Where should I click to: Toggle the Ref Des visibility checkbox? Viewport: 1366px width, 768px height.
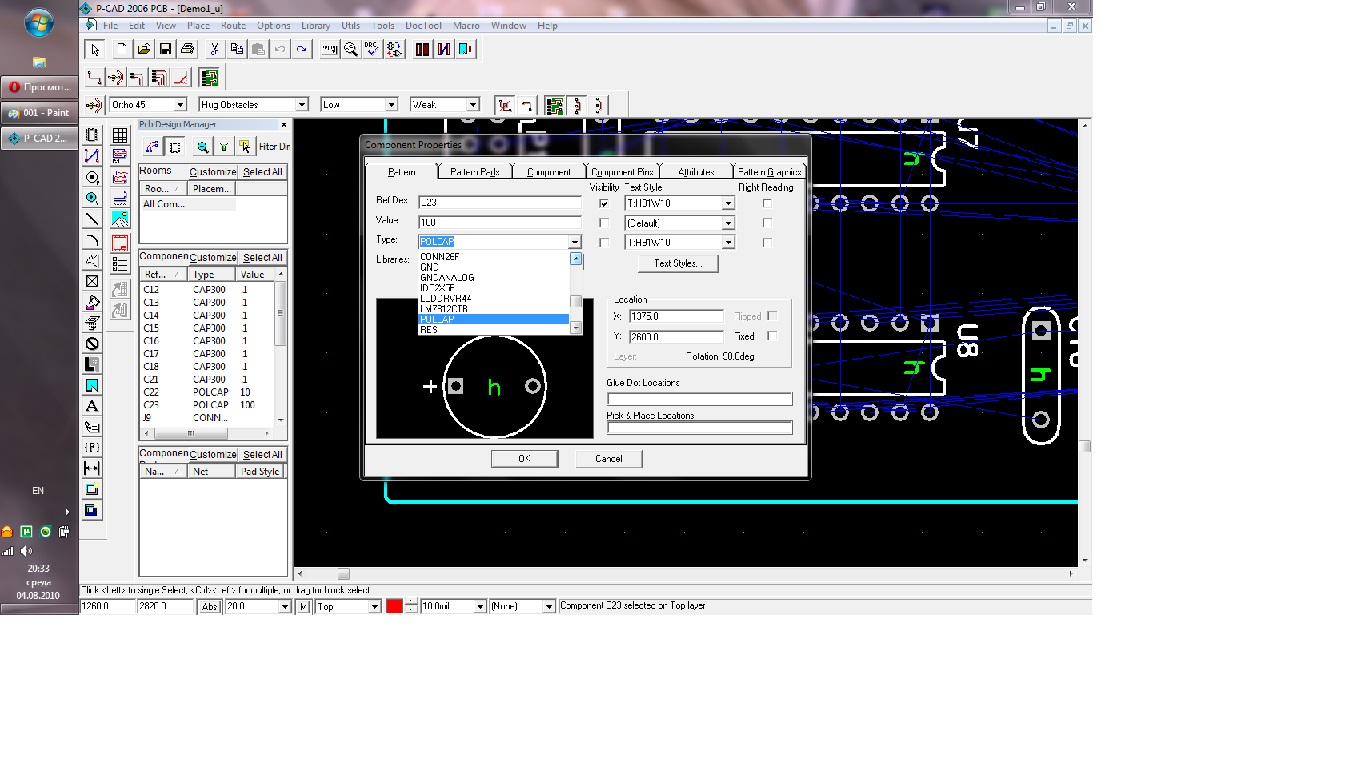[x=604, y=203]
